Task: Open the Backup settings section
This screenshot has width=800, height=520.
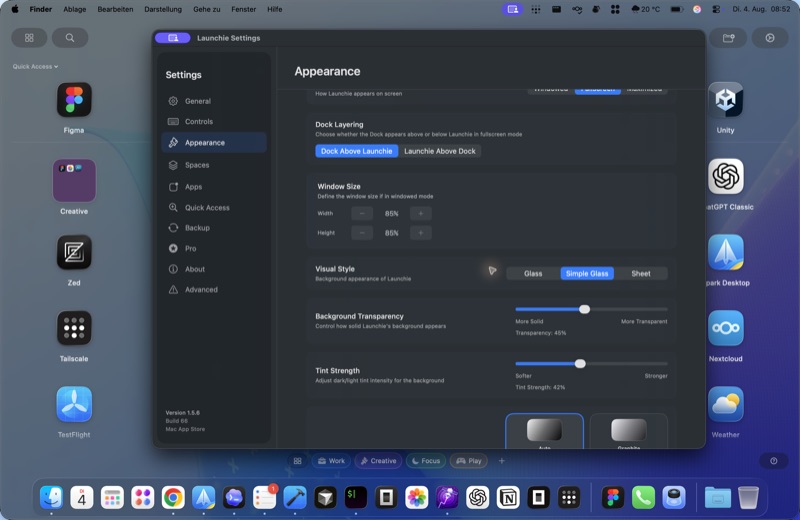Action: pyautogui.click(x=214, y=228)
